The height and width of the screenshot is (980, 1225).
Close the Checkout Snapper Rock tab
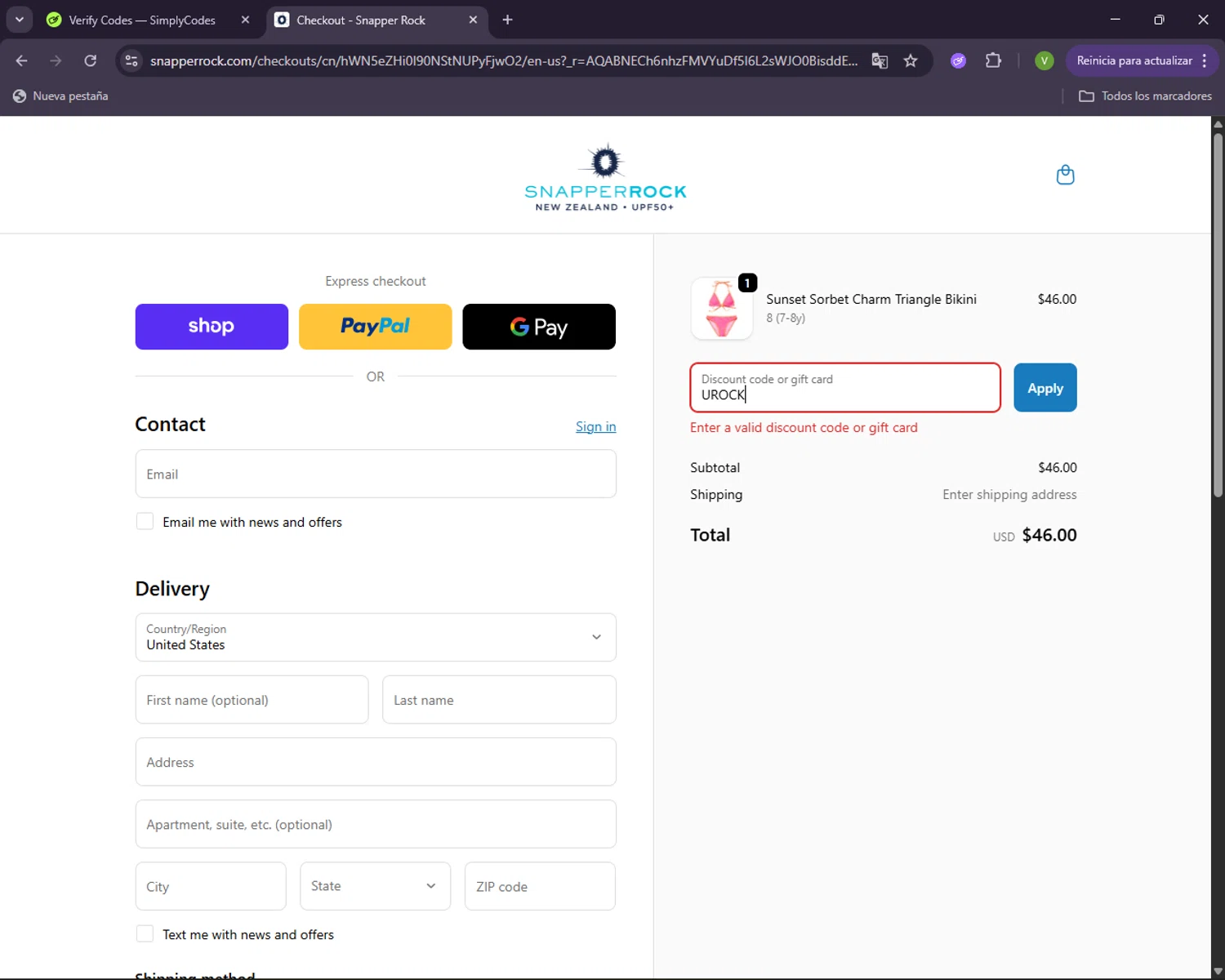pos(473,20)
